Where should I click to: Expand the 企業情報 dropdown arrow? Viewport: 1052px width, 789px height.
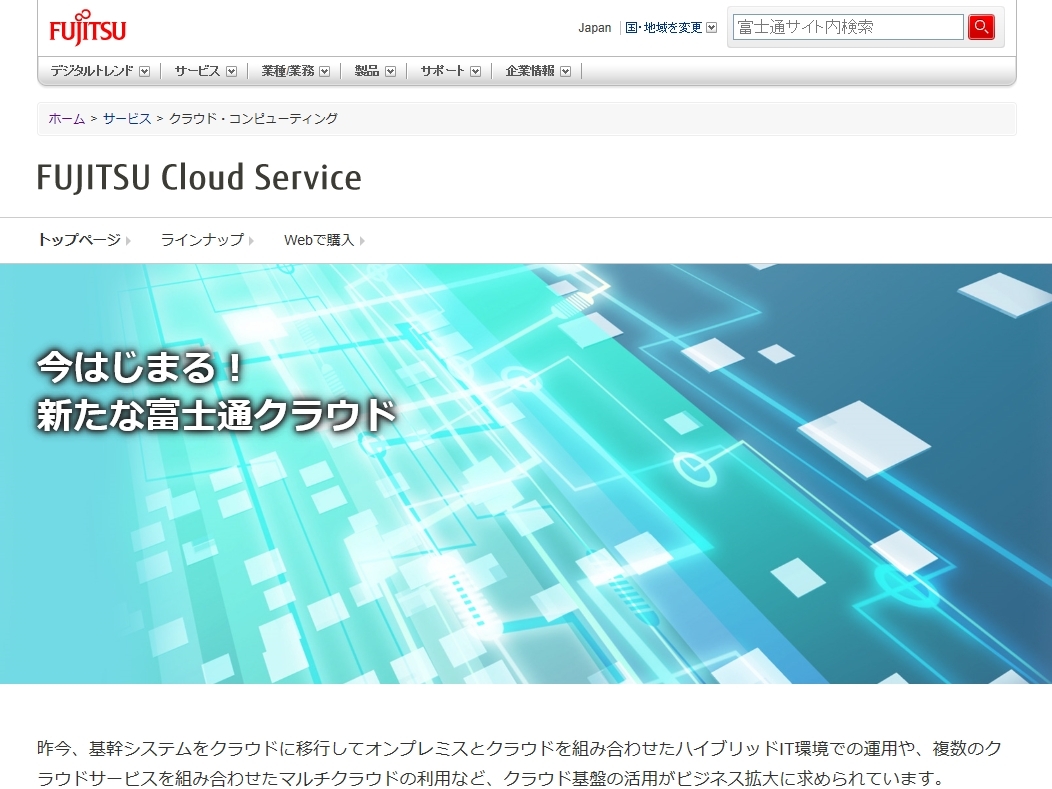[x=566, y=71]
